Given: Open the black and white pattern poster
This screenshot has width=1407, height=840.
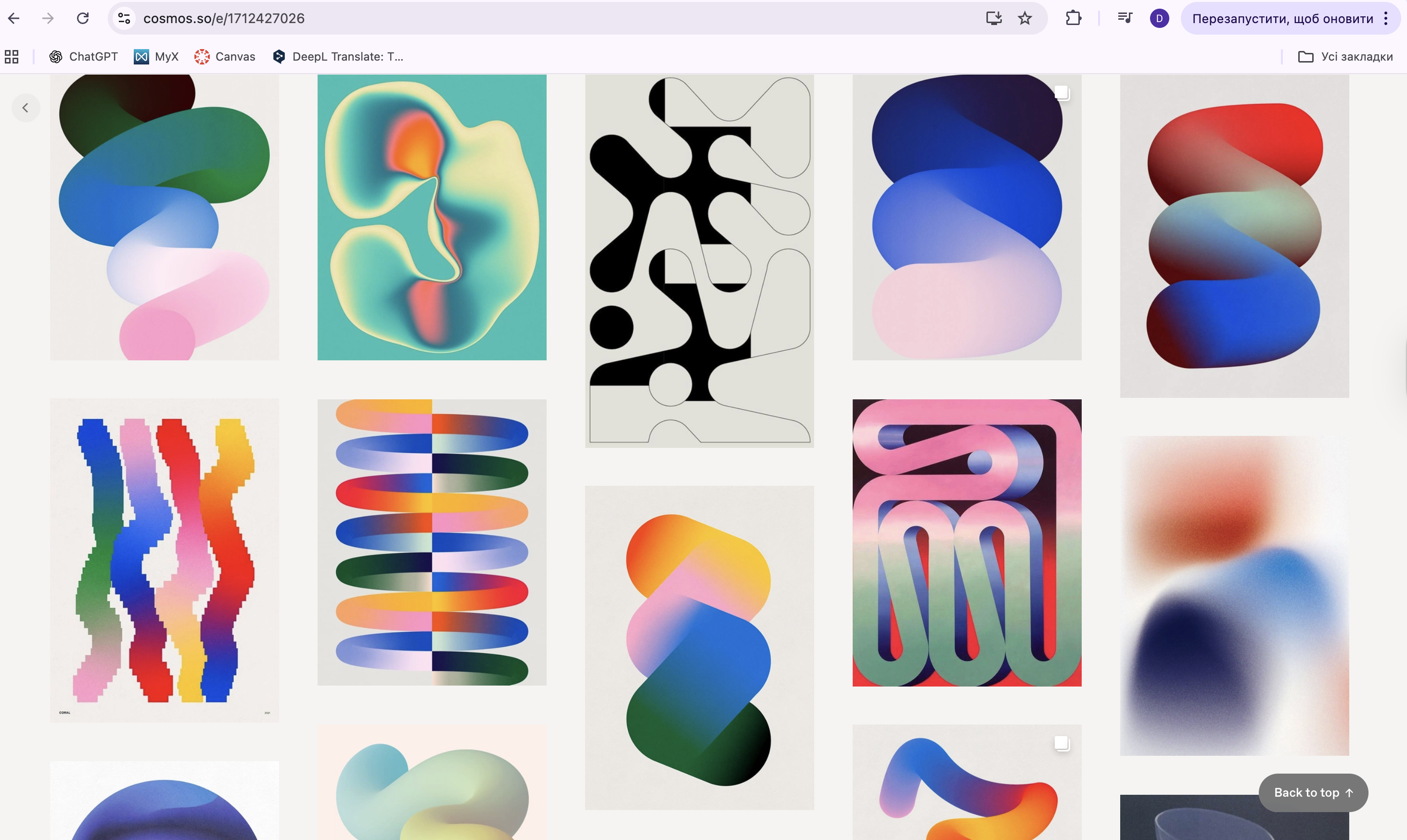Looking at the screenshot, I should click(700, 260).
